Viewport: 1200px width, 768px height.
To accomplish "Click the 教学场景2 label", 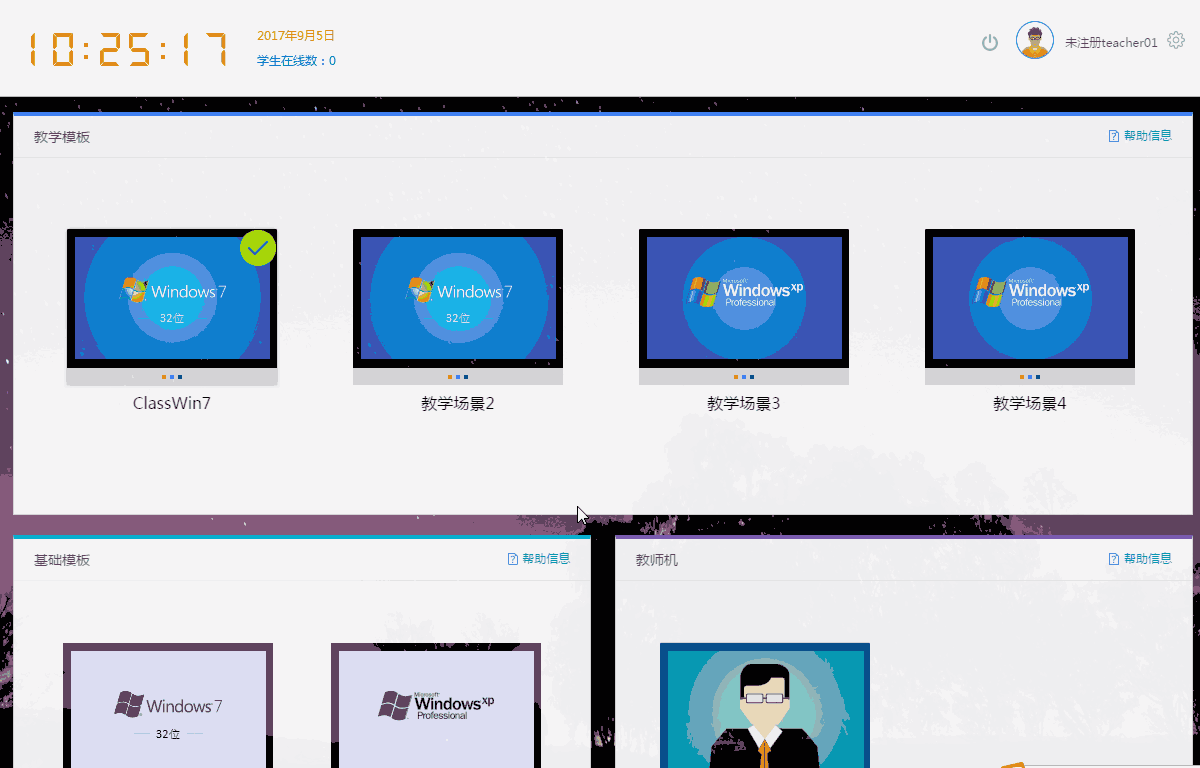I will click(458, 404).
